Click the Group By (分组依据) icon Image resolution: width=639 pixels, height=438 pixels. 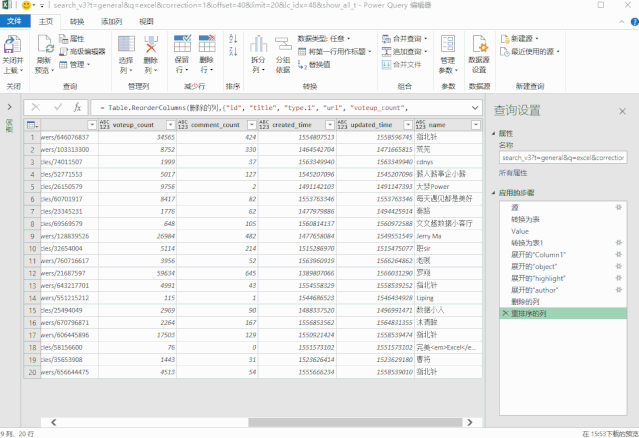click(283, 44)
